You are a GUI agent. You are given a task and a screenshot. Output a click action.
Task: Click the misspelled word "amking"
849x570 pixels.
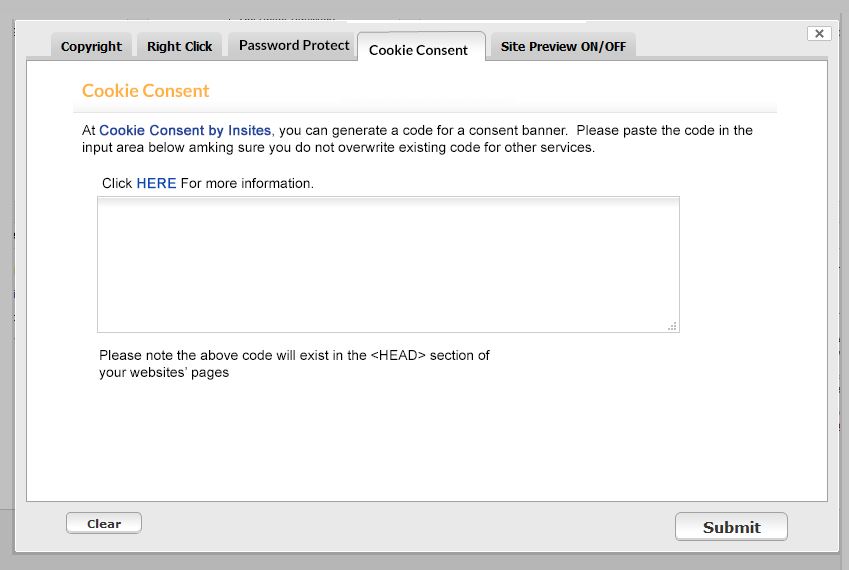click(x=209, y=147)
